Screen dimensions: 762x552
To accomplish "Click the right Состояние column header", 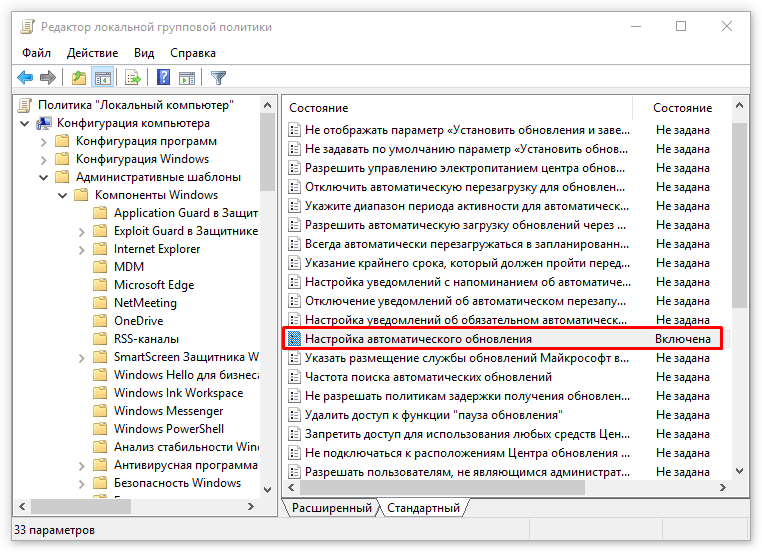I will [x=682, y=107].
